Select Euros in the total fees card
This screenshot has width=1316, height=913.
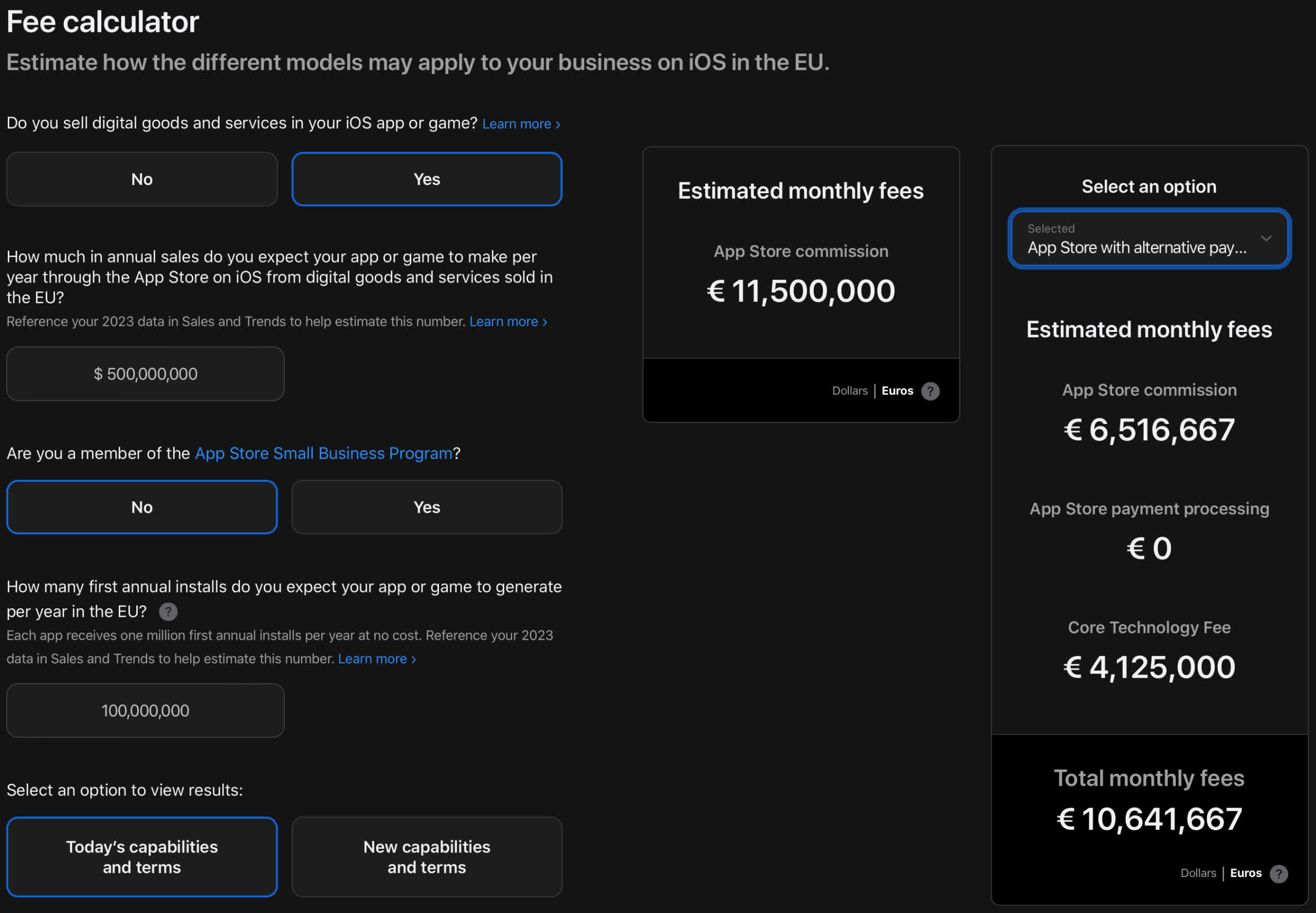pyautogui.click(x=1246, y=873)
